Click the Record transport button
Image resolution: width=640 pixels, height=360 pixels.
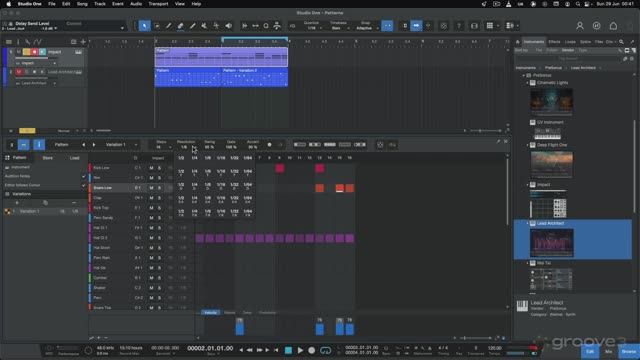312,350
